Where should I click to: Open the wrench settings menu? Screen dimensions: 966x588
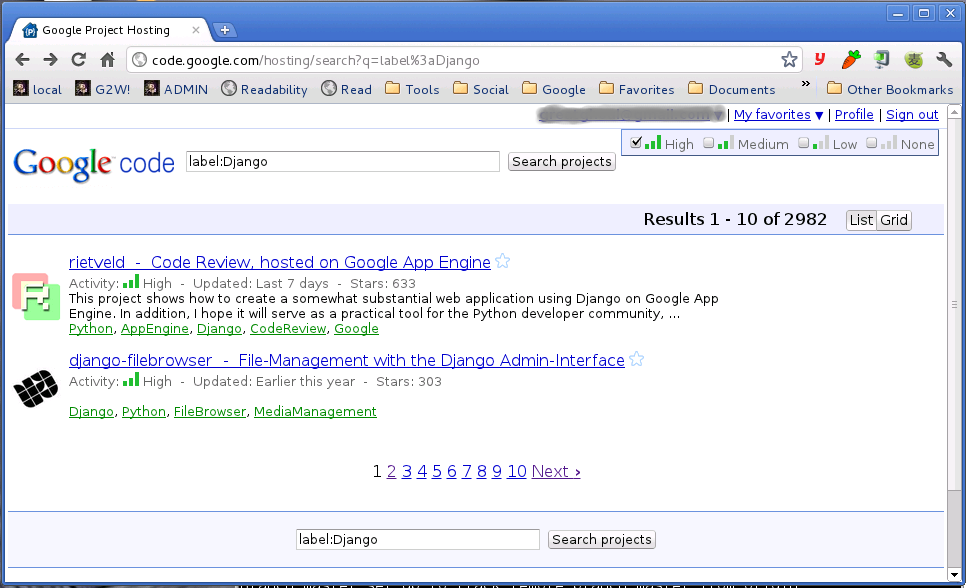tap(944, 60)
